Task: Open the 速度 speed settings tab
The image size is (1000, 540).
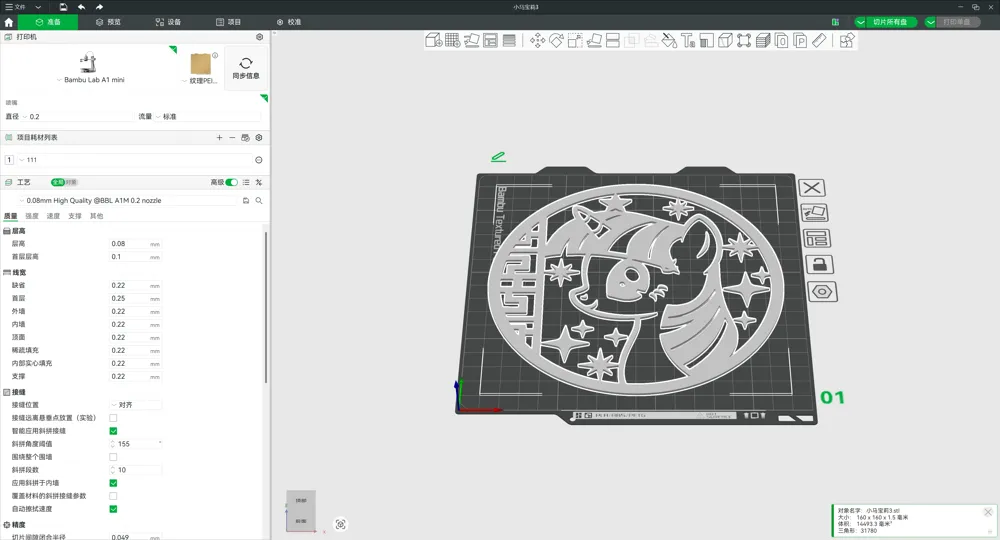Action: pyautogui.click(x=53, y=216)
